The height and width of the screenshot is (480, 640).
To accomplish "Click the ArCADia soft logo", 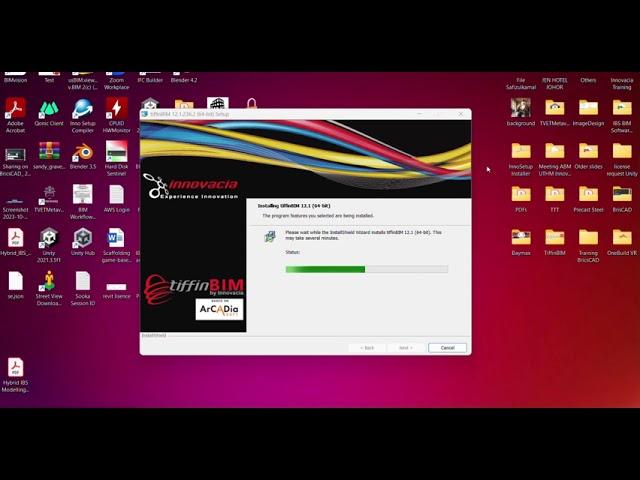I will [219, 309].
